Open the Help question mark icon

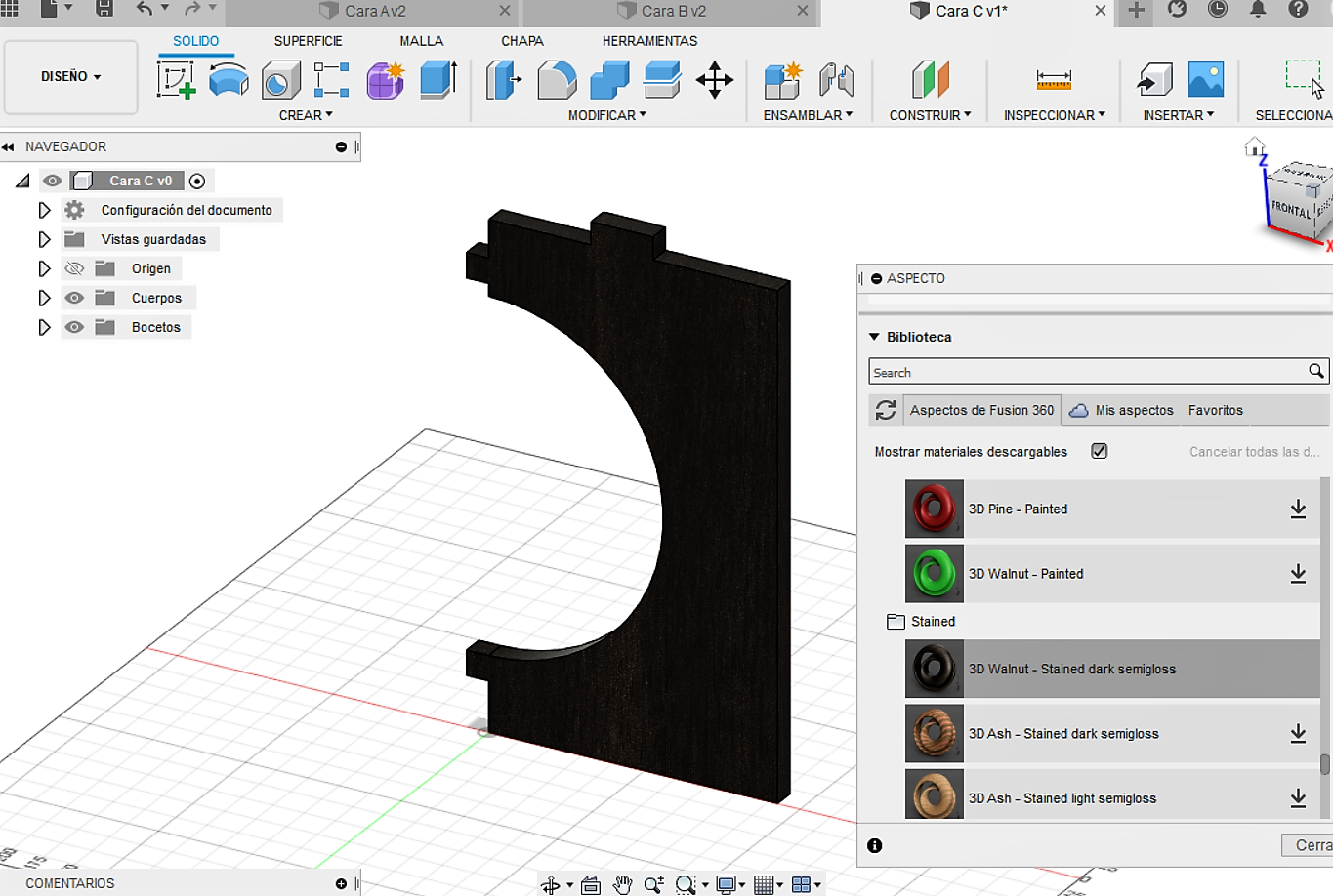click(1298, 10)
